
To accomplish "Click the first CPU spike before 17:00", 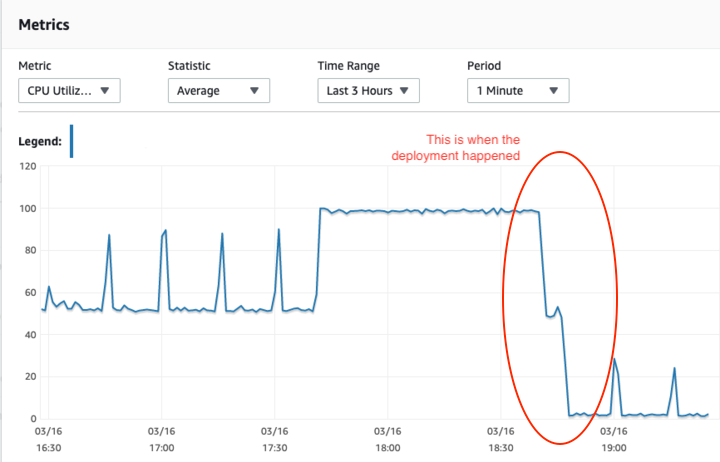I will click(109, 236).
